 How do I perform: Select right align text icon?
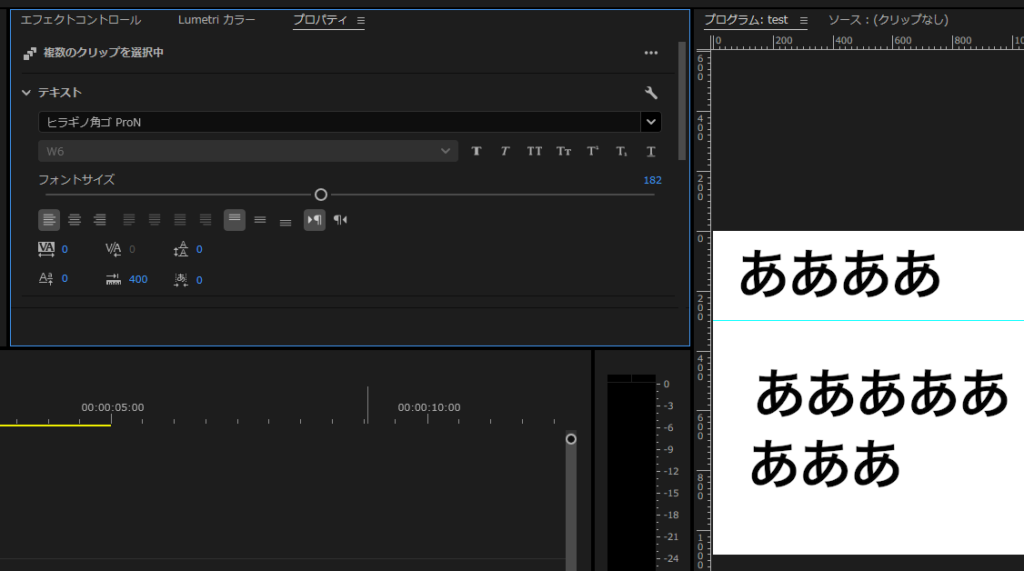point(99,220)
